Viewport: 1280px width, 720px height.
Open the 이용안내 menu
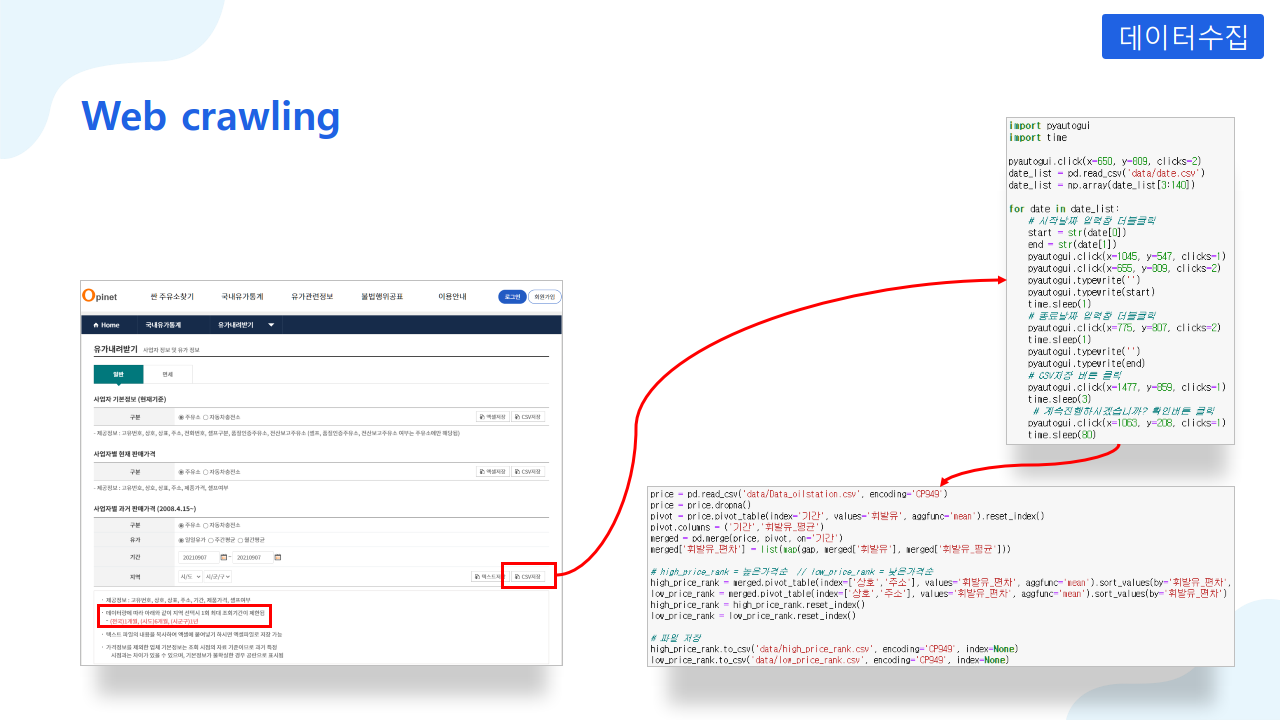[x=452, y=297]
